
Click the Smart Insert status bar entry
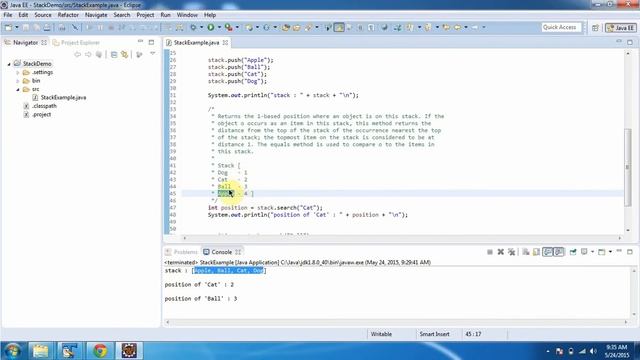click(x=434, y=334)
